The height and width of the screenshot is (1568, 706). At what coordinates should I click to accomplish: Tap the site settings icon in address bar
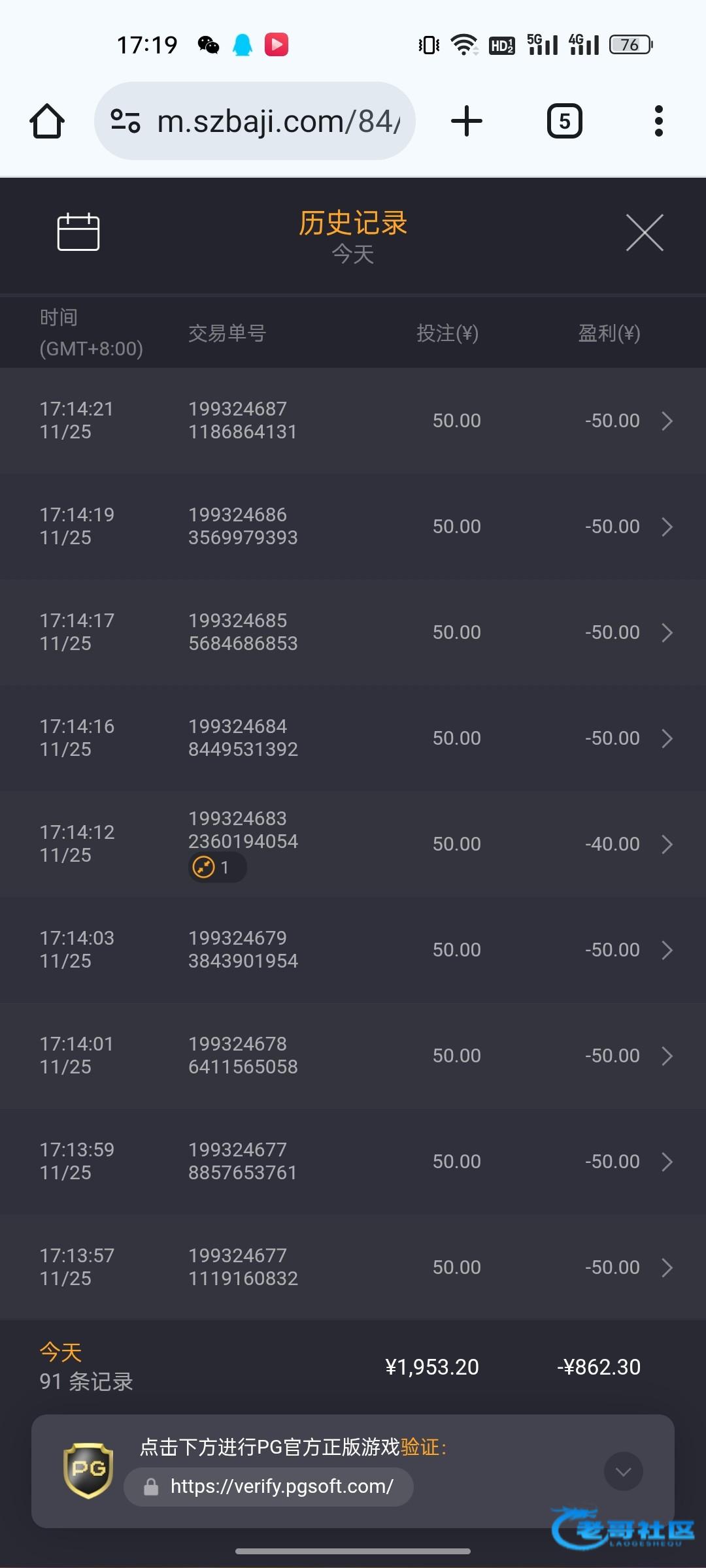coord(125,122)
